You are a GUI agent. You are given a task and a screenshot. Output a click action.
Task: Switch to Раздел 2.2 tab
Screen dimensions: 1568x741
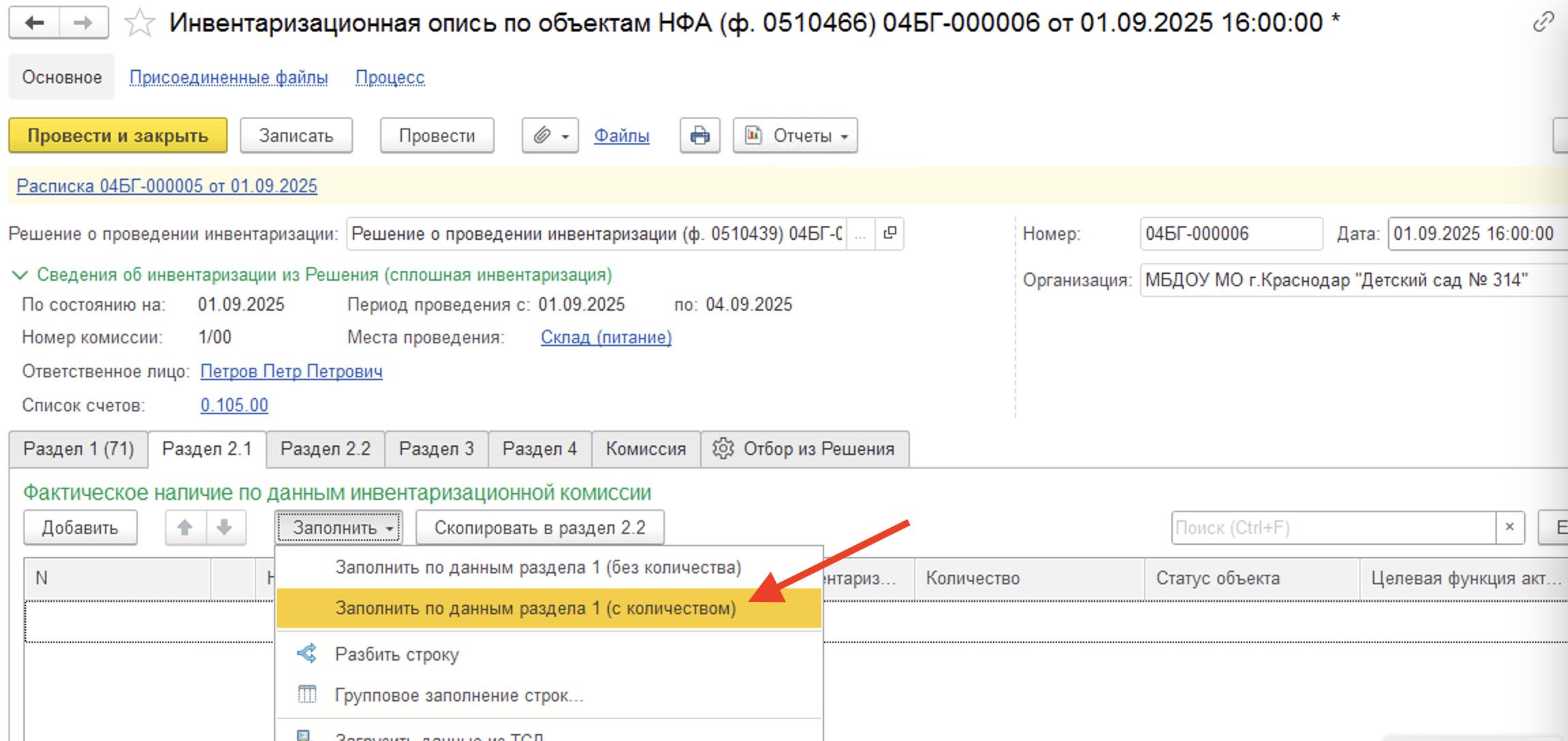[326, 450]
